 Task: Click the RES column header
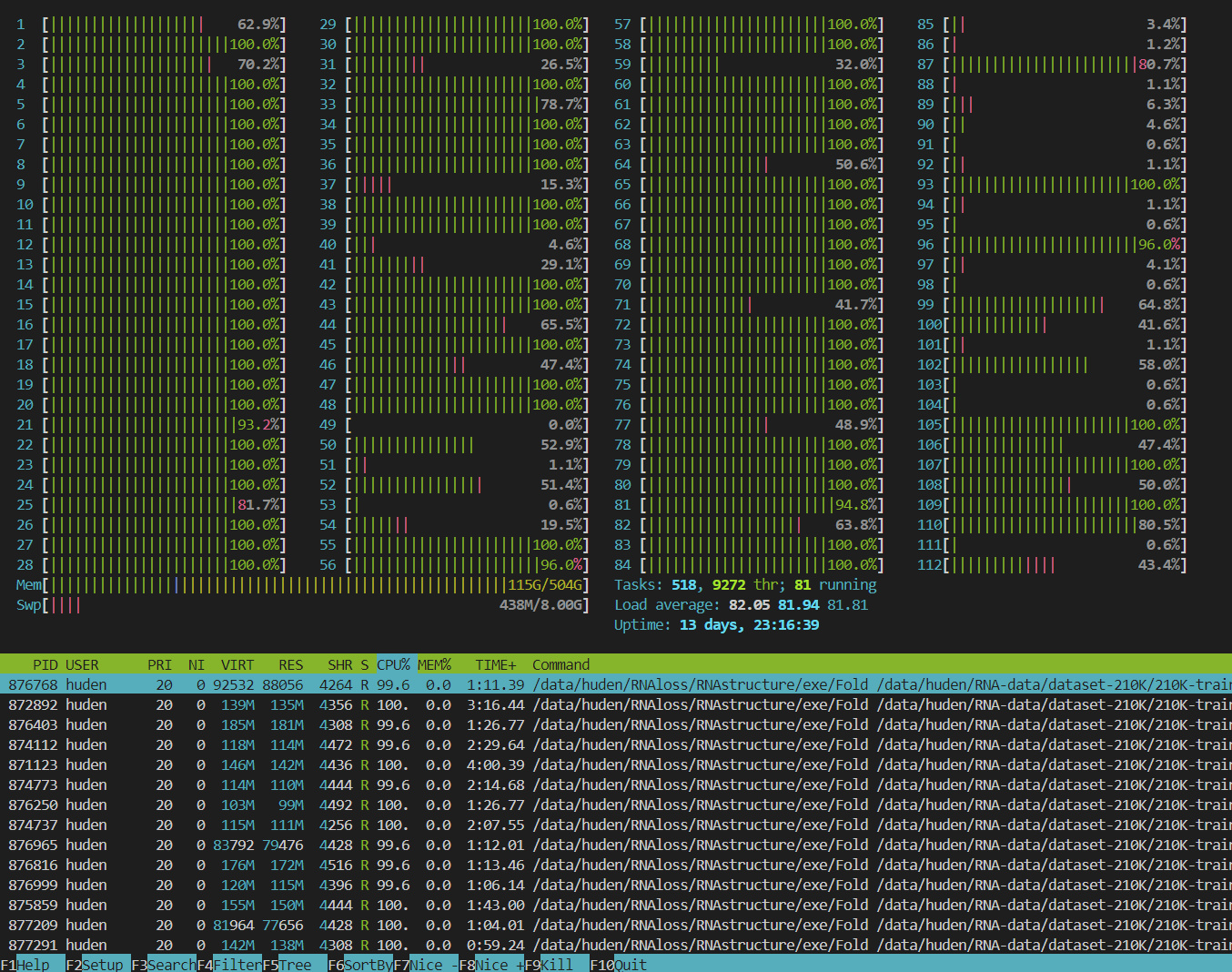(290, 664)
